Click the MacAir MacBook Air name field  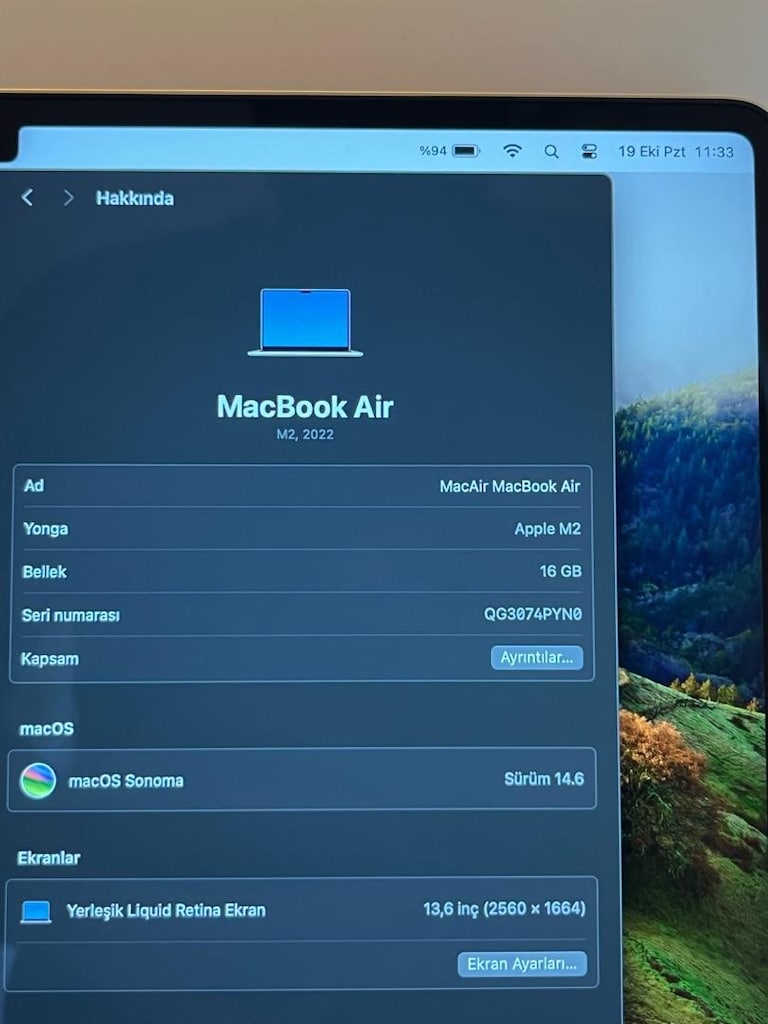point(509,487)
